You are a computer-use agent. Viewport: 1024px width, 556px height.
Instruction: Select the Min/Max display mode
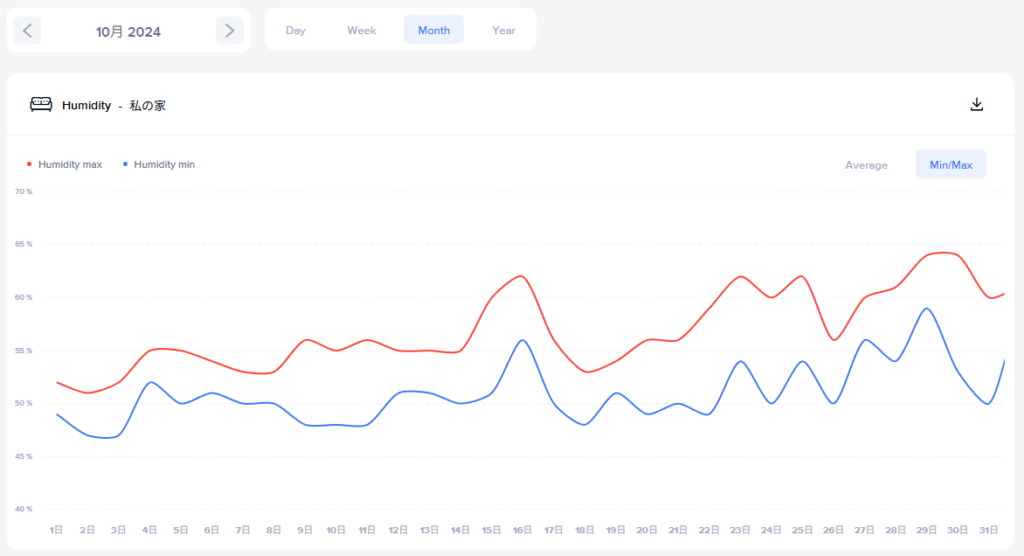tap(951, 165)
